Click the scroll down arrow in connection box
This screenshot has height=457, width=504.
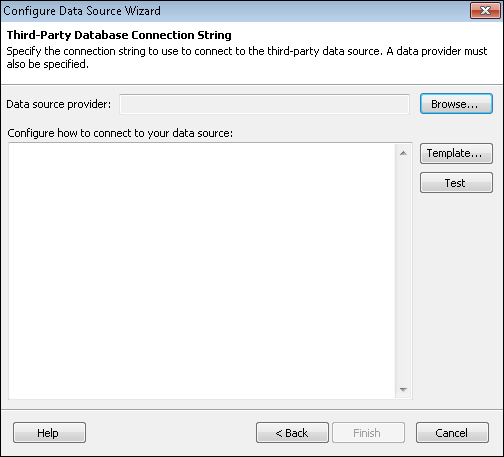(x=403, y=389)
